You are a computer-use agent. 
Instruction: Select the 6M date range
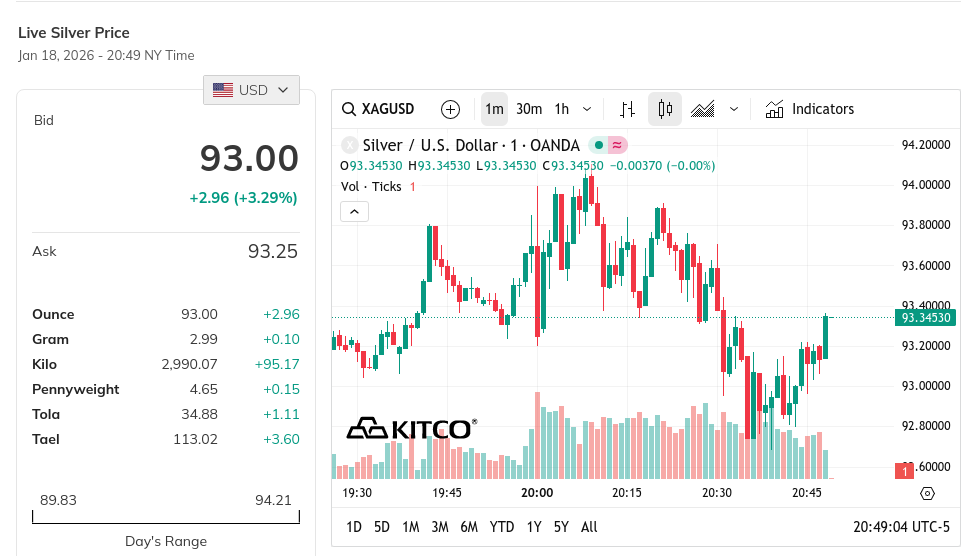(469, 527)
